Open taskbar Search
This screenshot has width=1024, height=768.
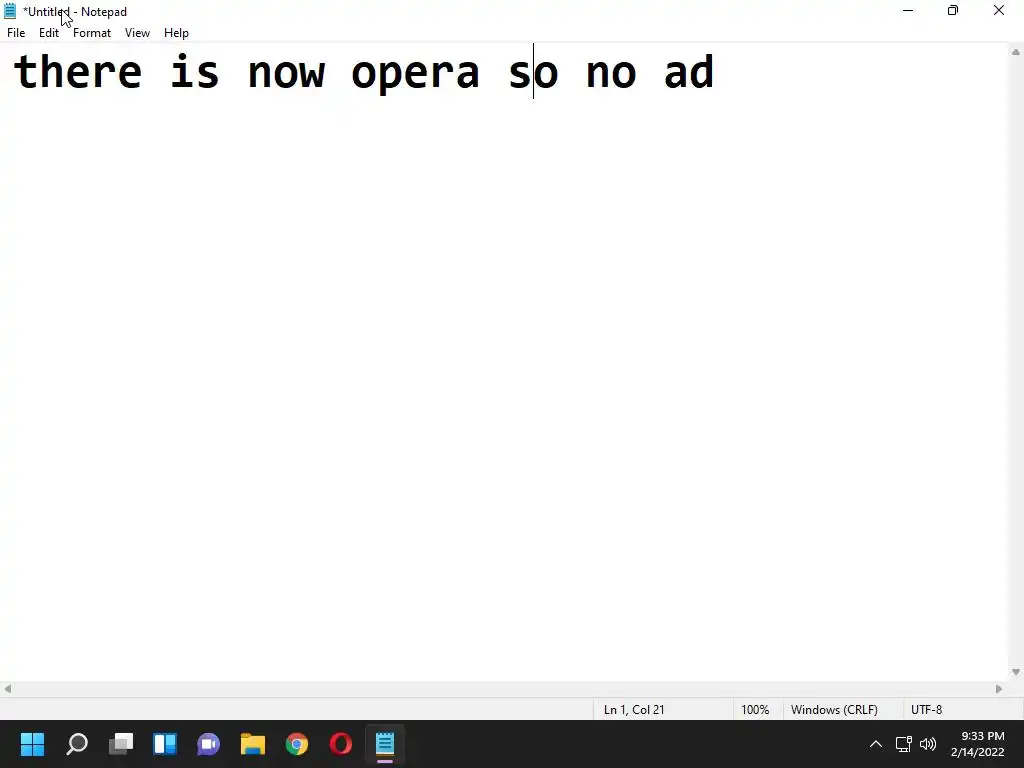point(77,744)
